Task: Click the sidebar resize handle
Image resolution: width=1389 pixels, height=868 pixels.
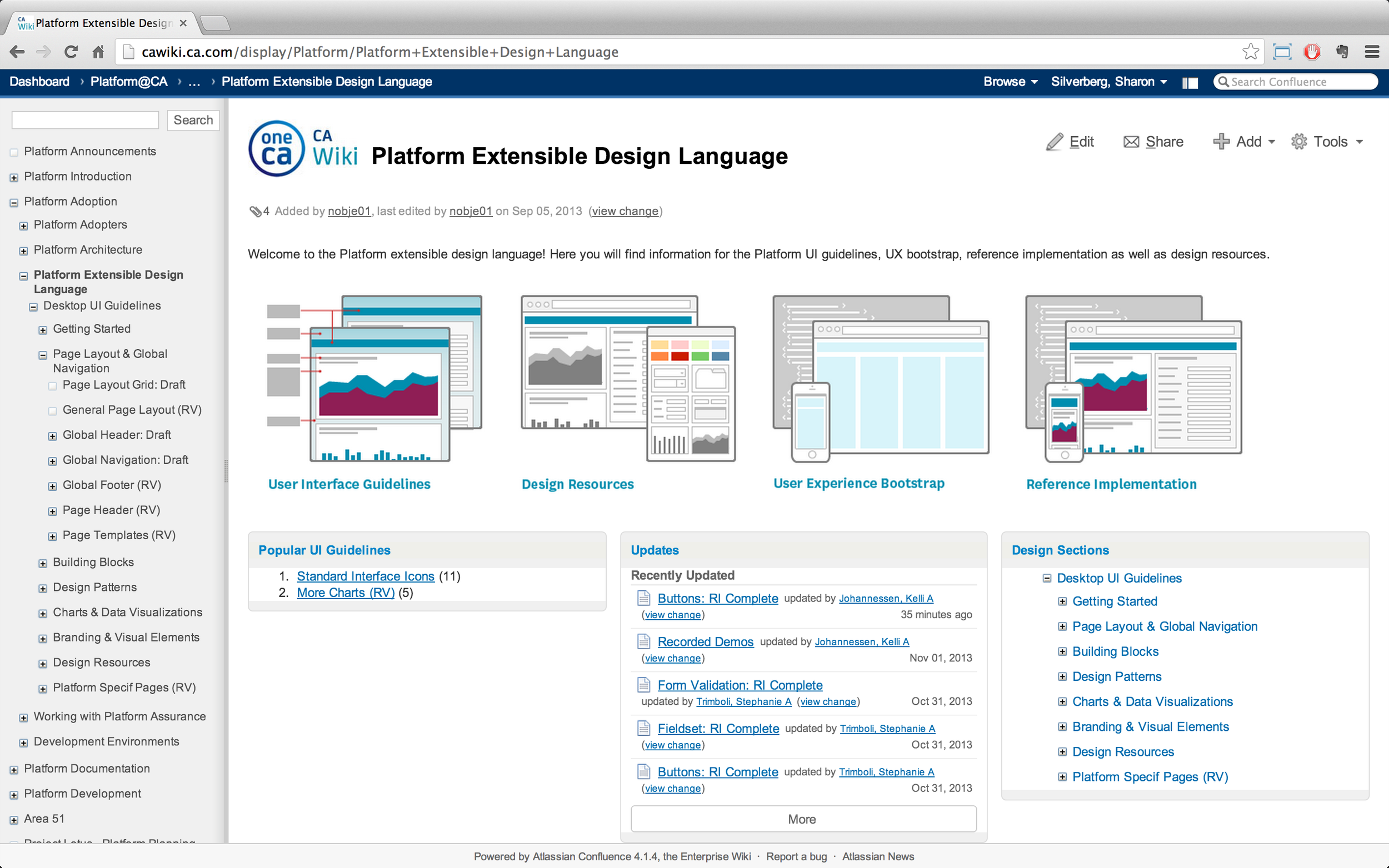Action: 226,470
